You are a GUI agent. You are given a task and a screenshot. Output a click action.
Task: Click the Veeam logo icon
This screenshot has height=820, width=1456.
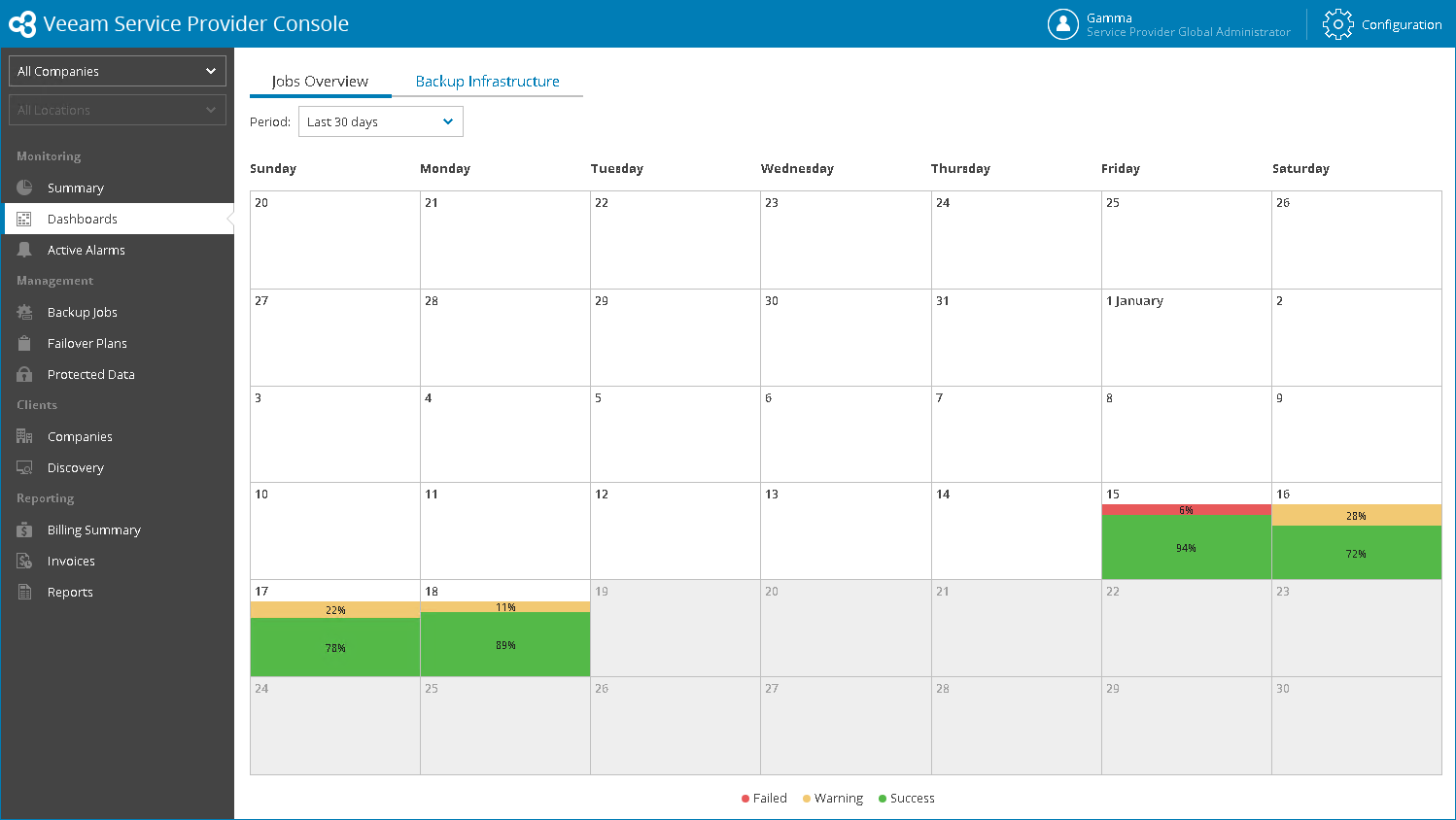click(22, 24)
